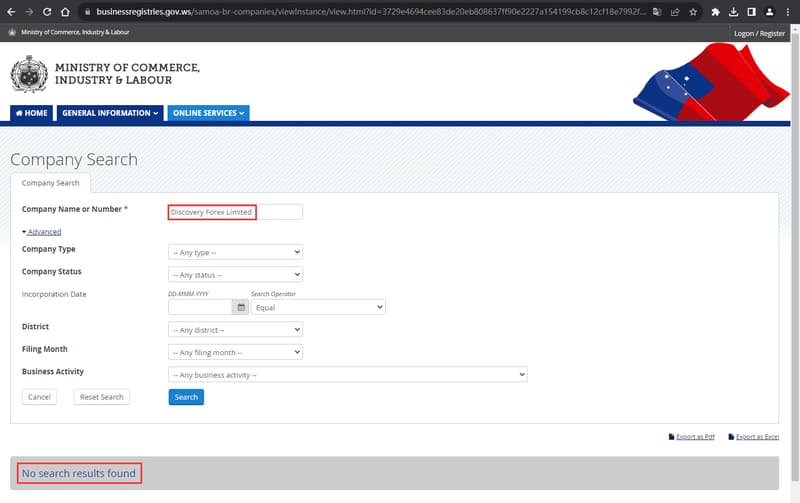
Task: Open the browser home icon
Action: [65, 12]
